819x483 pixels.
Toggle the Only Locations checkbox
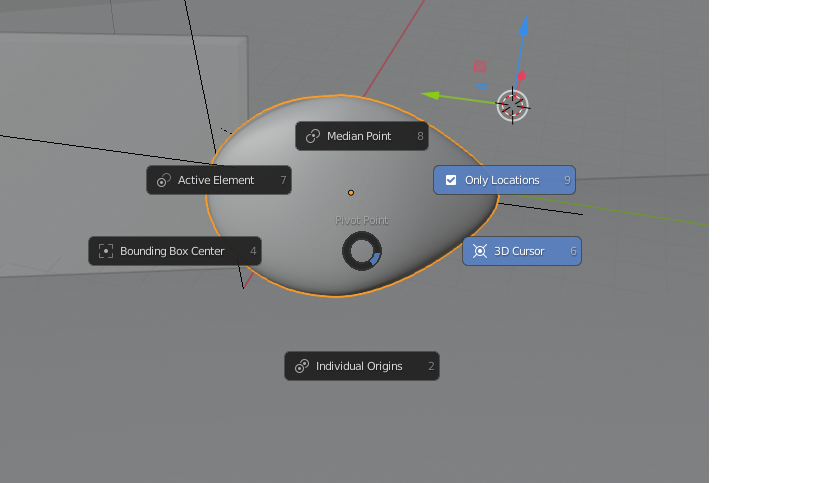451,180
